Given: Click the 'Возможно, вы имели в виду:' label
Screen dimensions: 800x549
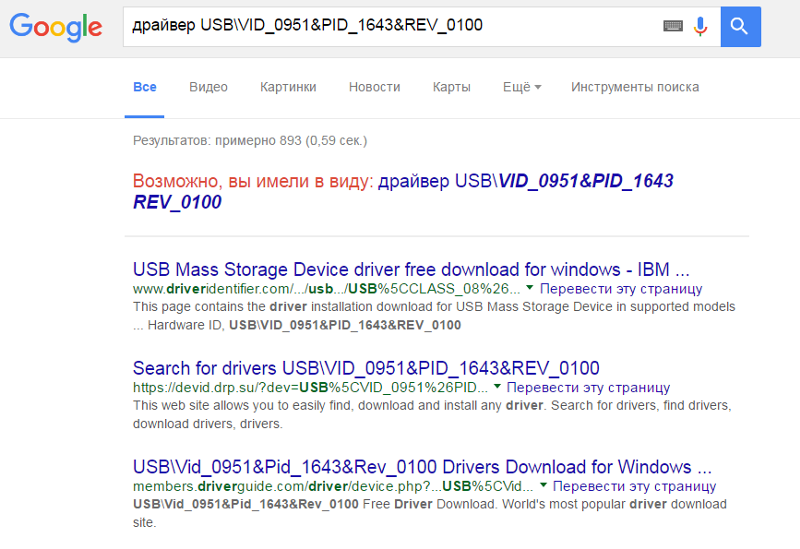Looking at the screenshot, I should [253, 181].
